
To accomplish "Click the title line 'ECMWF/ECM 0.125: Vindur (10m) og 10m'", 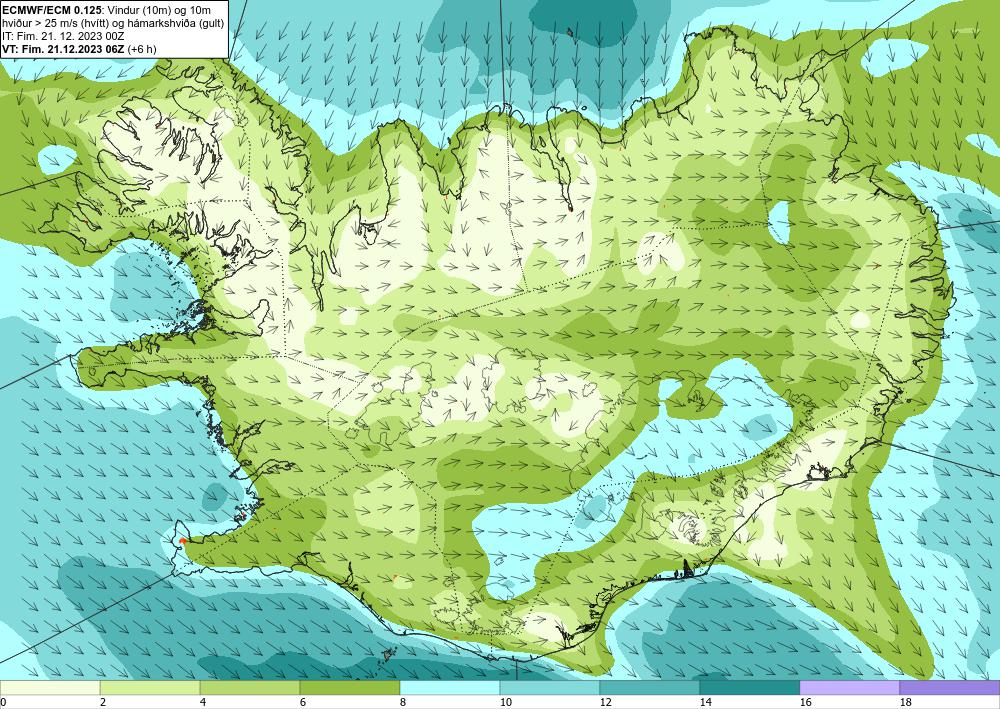I will click(107, 10).
